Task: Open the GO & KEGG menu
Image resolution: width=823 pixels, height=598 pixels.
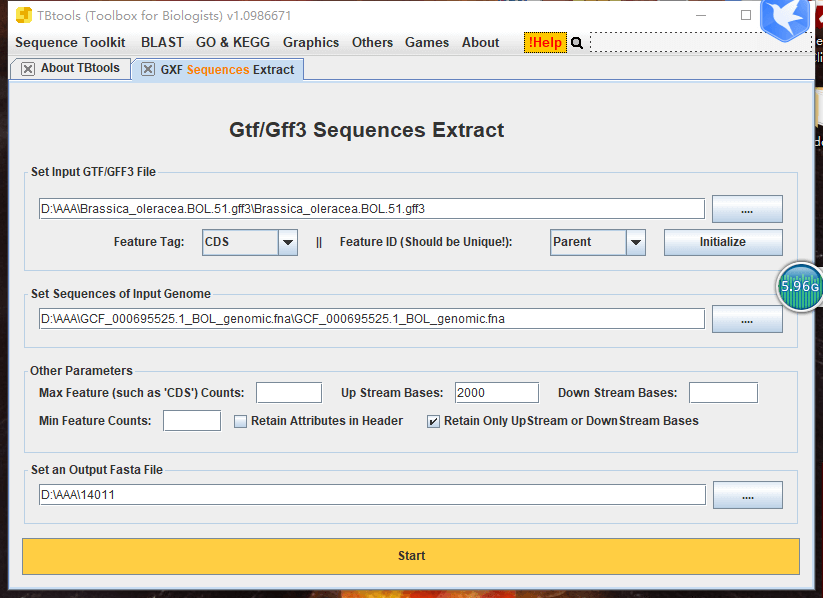Action: click(233, 43)
